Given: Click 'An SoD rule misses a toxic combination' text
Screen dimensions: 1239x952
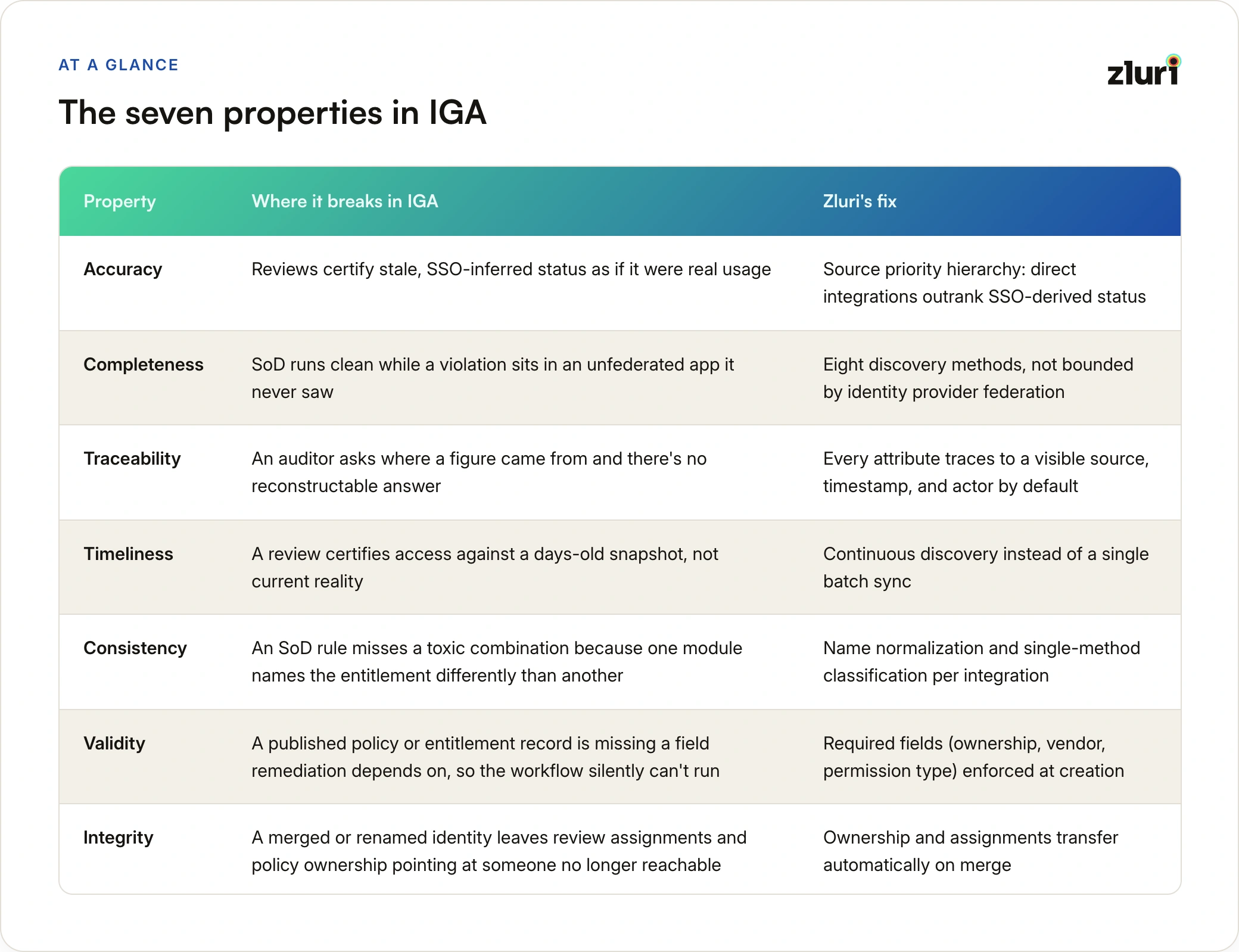Looking at the screenshot, I should [410, 648].
